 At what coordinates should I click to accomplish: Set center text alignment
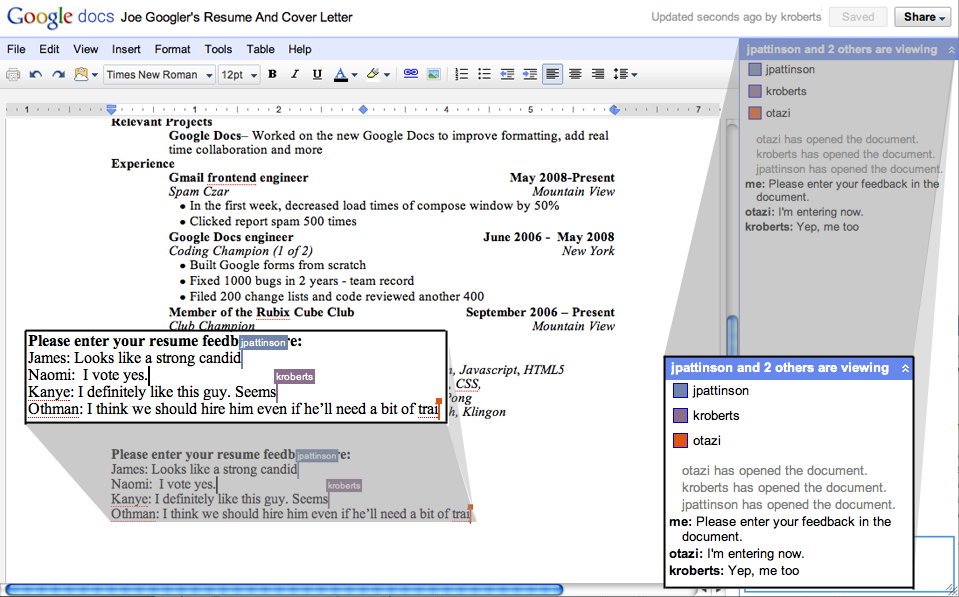[575, 74]
